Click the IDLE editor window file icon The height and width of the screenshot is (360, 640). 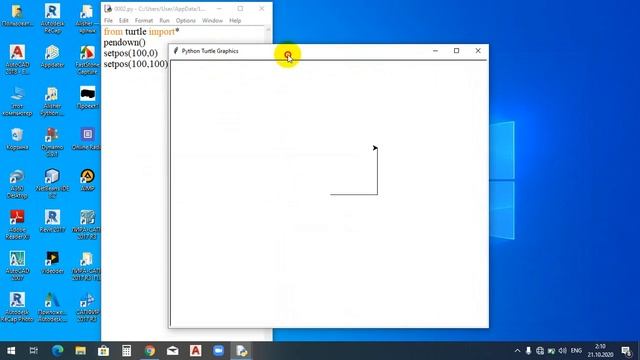tap(108, 9)
